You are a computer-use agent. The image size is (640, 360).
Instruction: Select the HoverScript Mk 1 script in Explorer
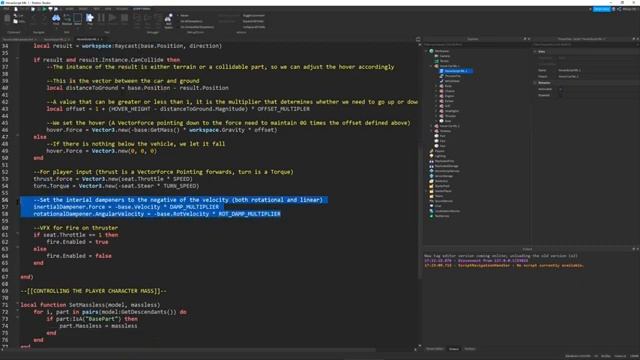pos(456,71)
